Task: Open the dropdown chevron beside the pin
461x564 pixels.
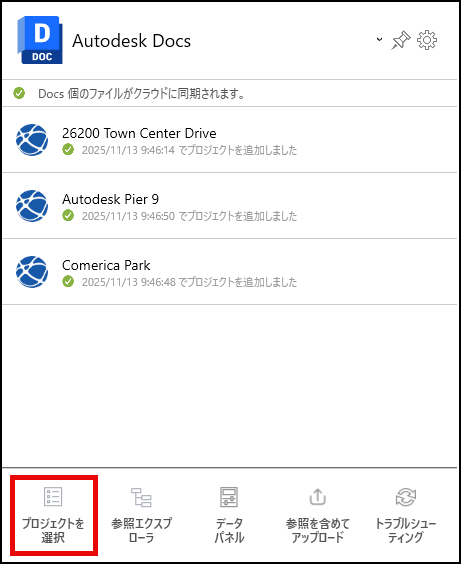Action: [x=379, y=39]
